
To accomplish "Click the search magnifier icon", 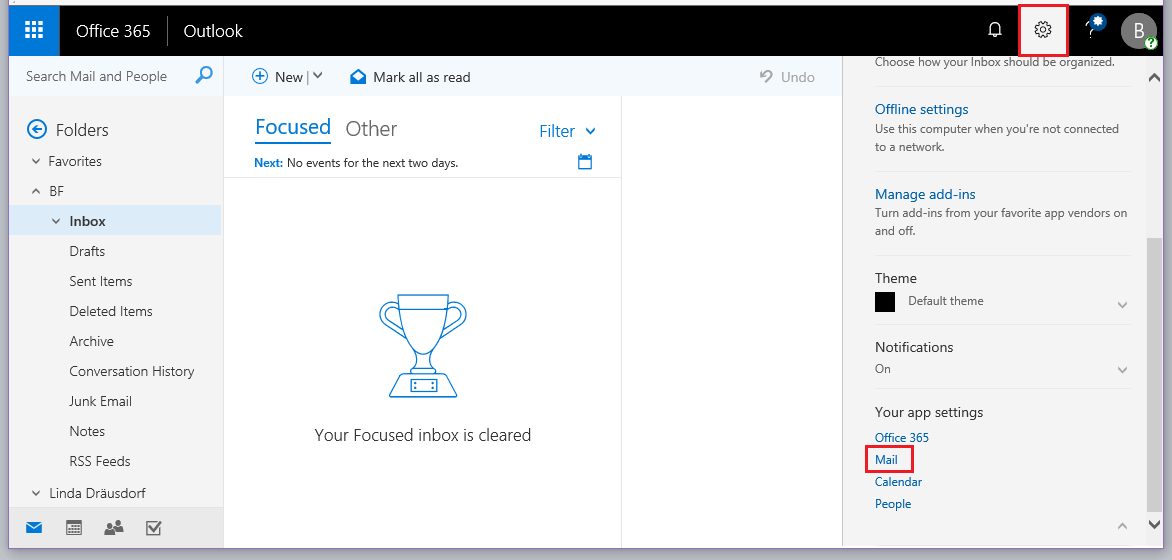I will coord(204,76).
